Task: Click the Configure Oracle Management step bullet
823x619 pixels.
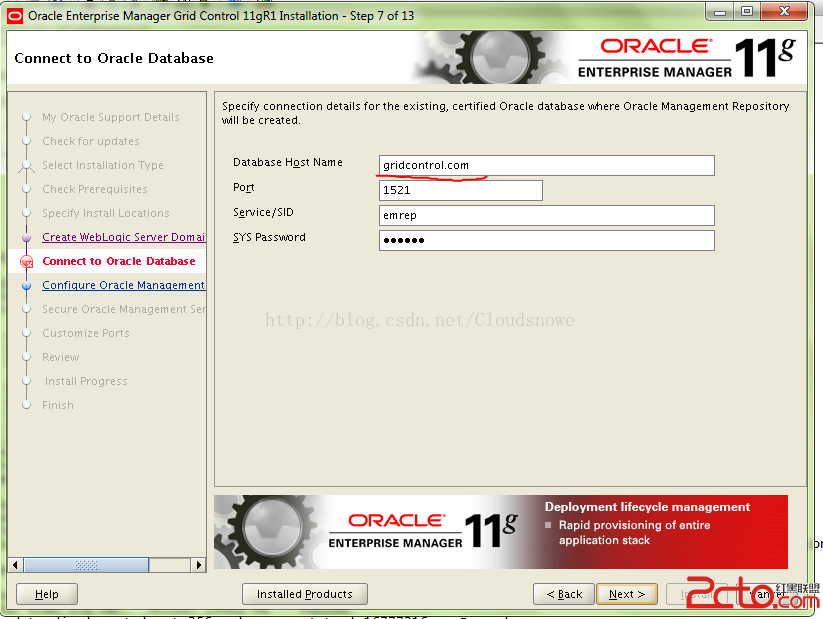Action: tap(26, 286)
